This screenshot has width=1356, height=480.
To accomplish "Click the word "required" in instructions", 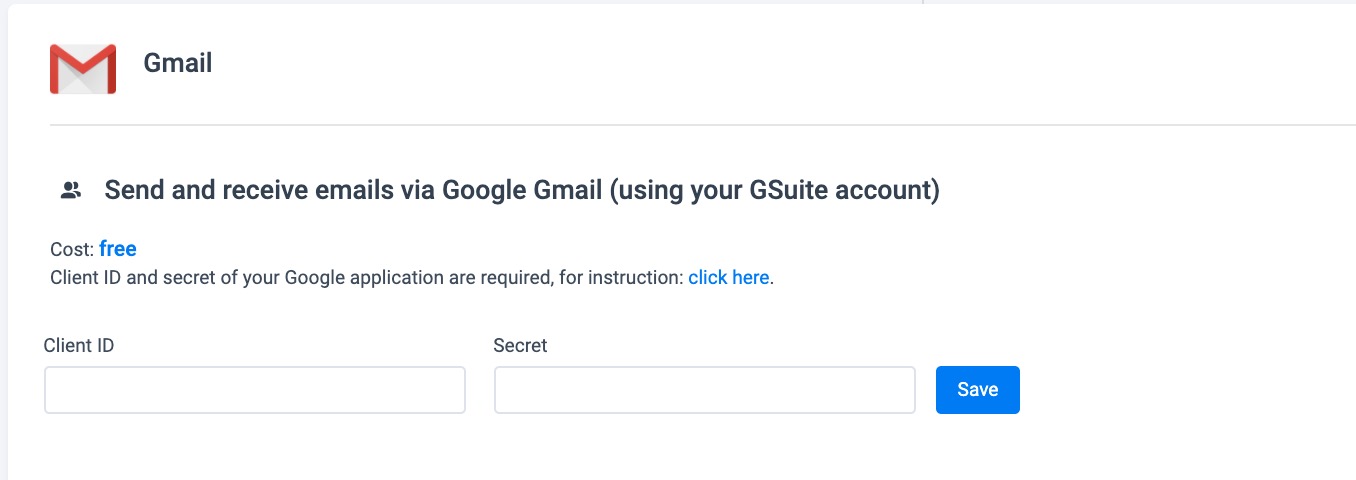I will [x=516, y=277].
